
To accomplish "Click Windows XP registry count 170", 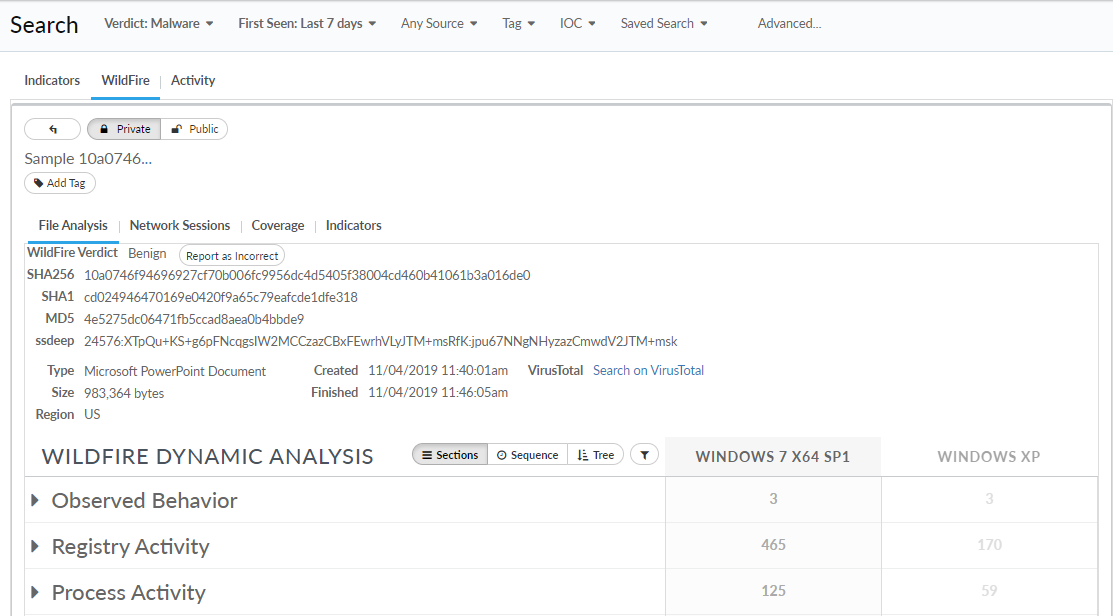I will tap(989, 545).
